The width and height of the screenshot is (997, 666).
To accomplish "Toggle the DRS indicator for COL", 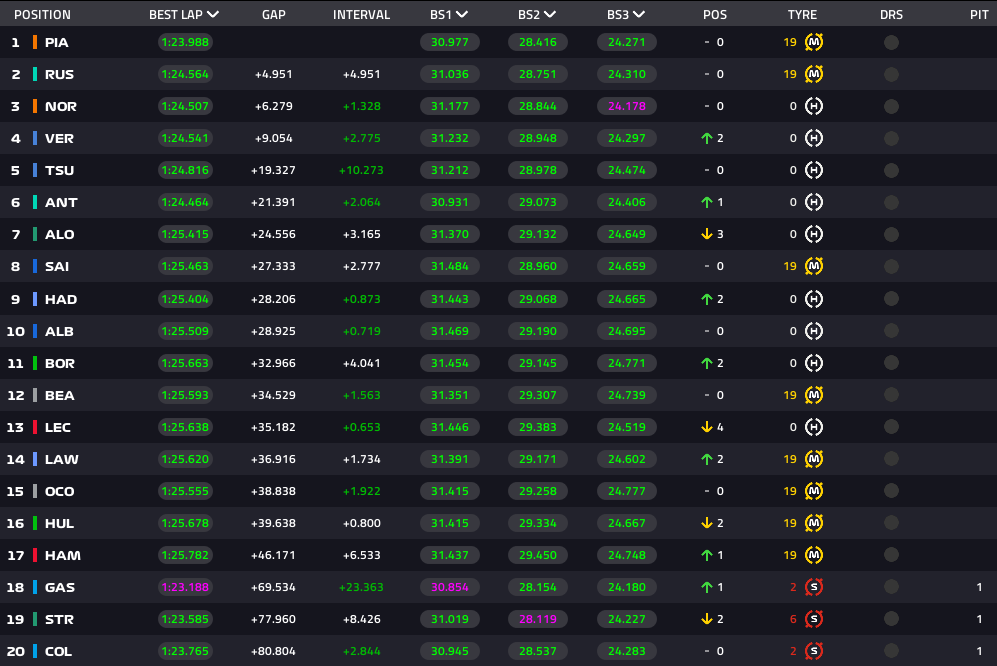I will click(891, 651).
